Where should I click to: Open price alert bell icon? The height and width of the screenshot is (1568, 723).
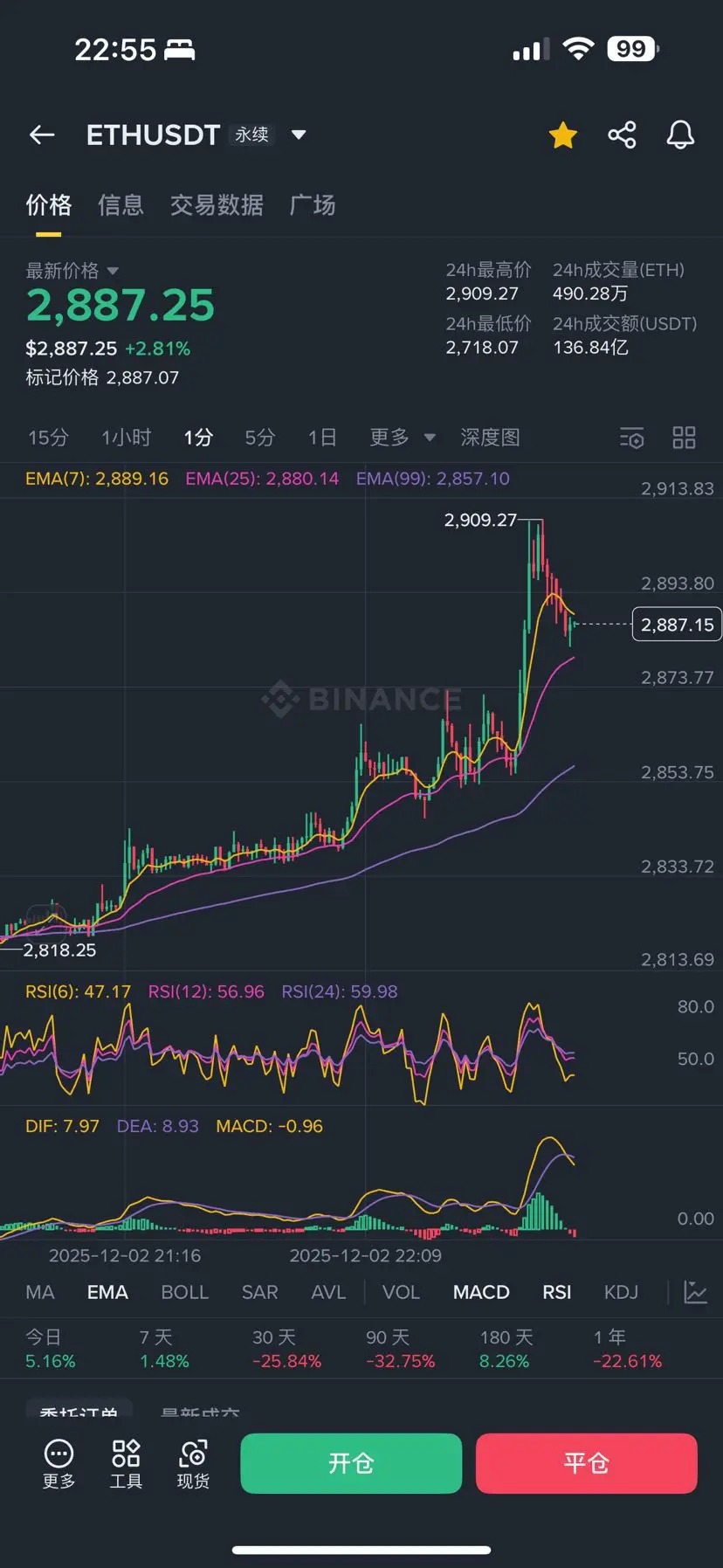pos(680,135)
